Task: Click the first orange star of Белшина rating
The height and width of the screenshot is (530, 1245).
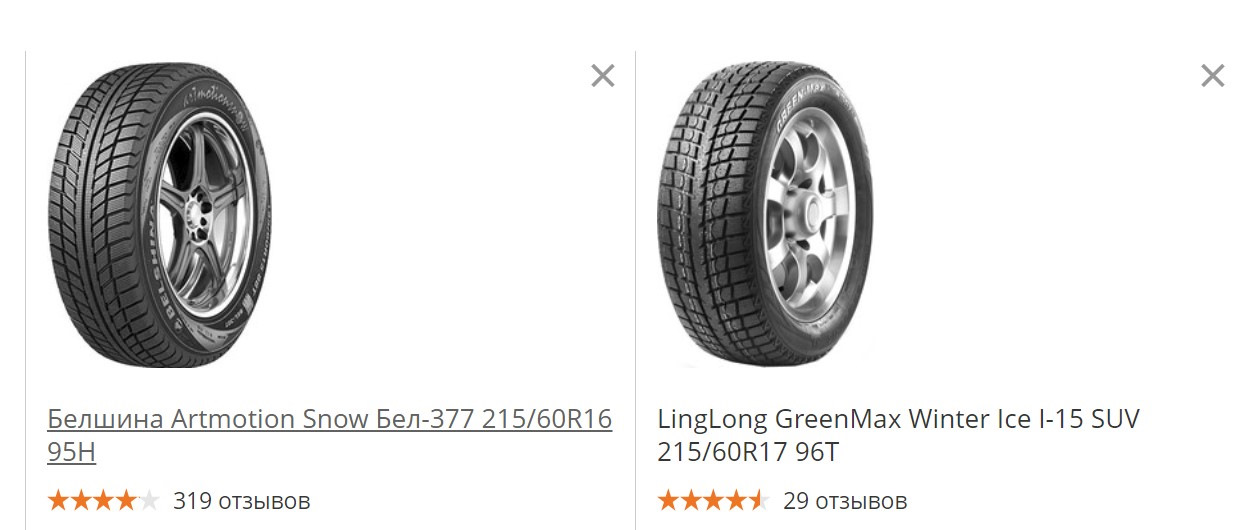Action: (x=58, y=500)
